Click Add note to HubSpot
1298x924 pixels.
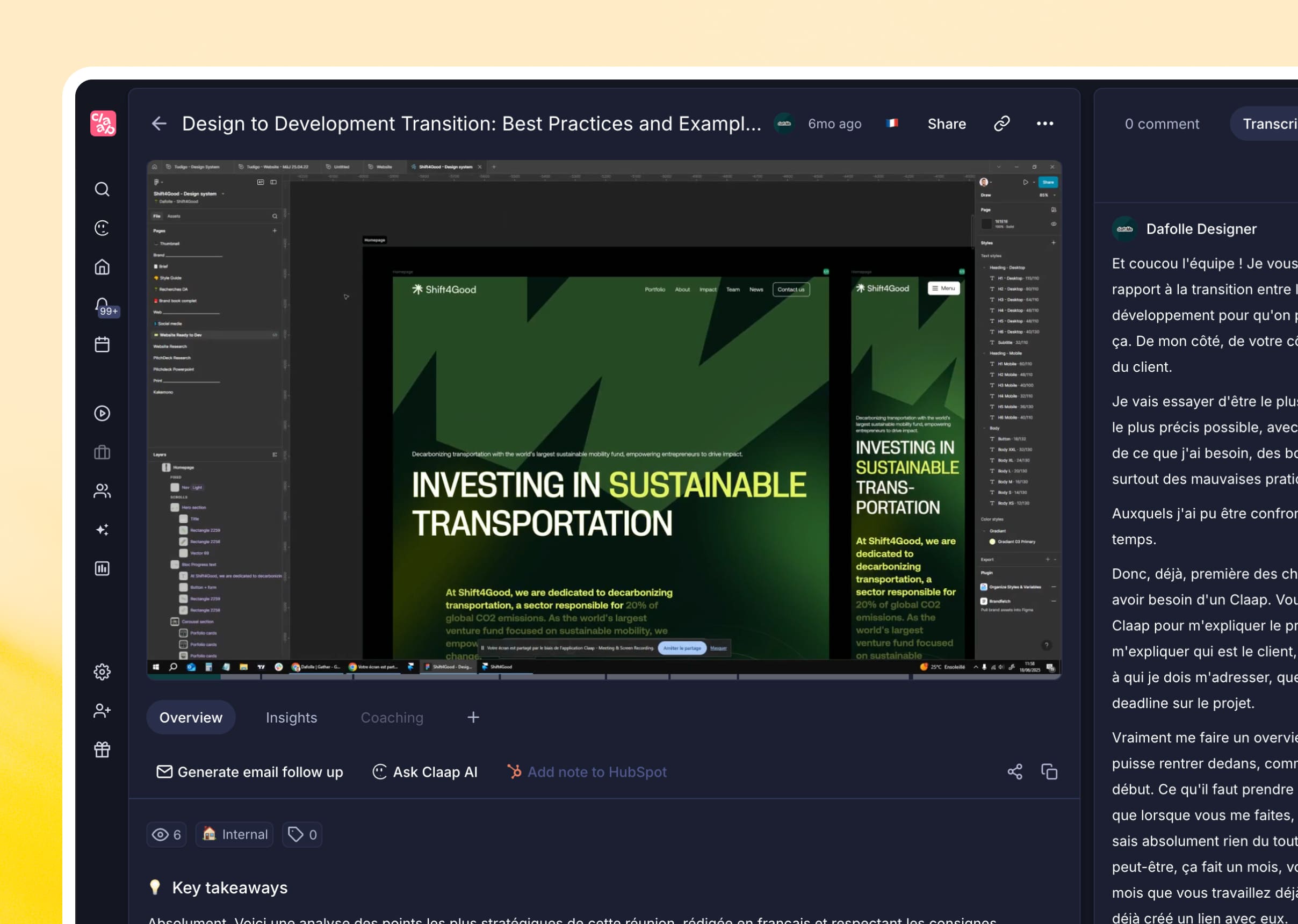[x=587, y=772]
